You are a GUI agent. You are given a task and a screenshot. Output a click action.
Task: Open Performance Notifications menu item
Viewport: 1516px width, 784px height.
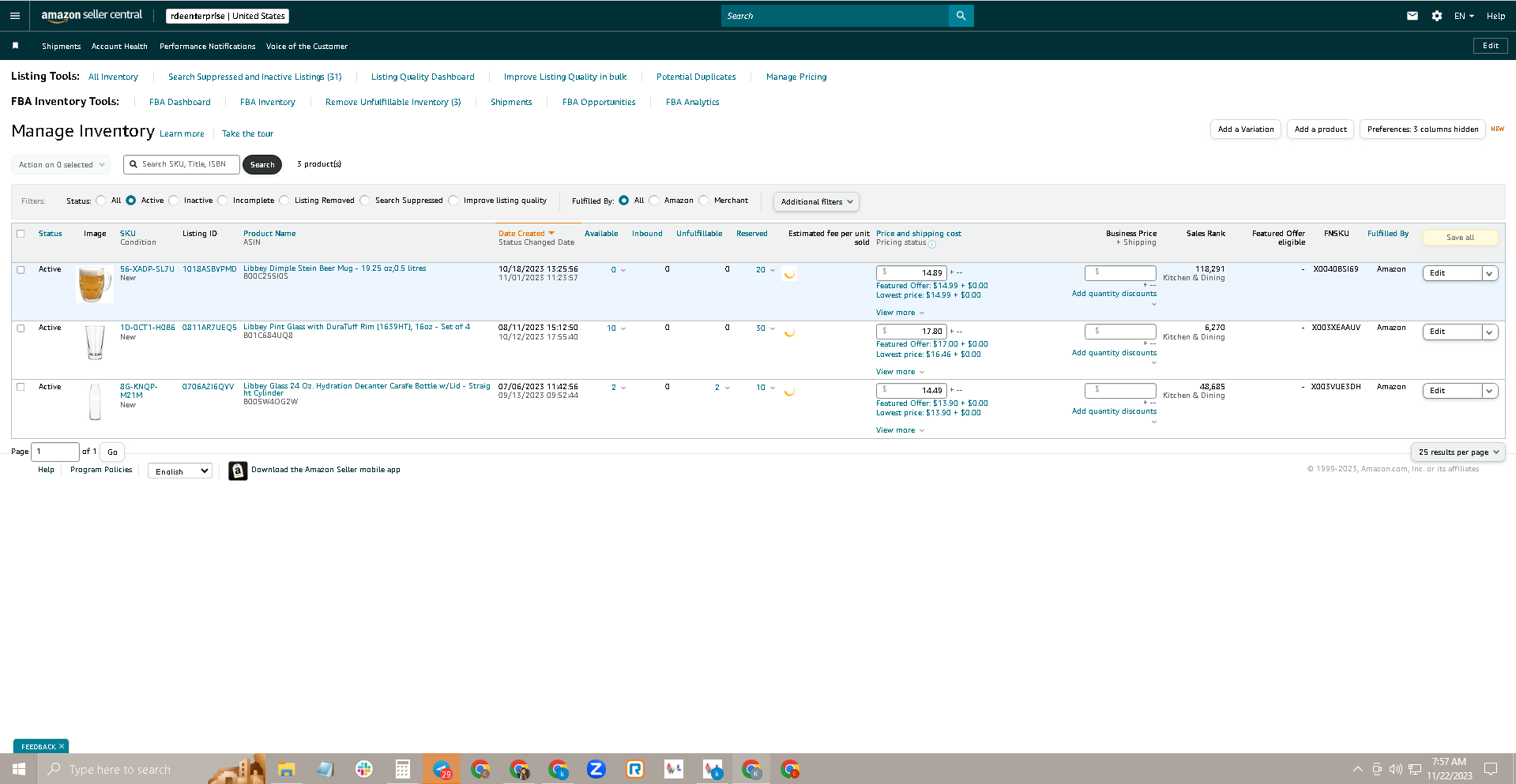[x=207, y=47]
